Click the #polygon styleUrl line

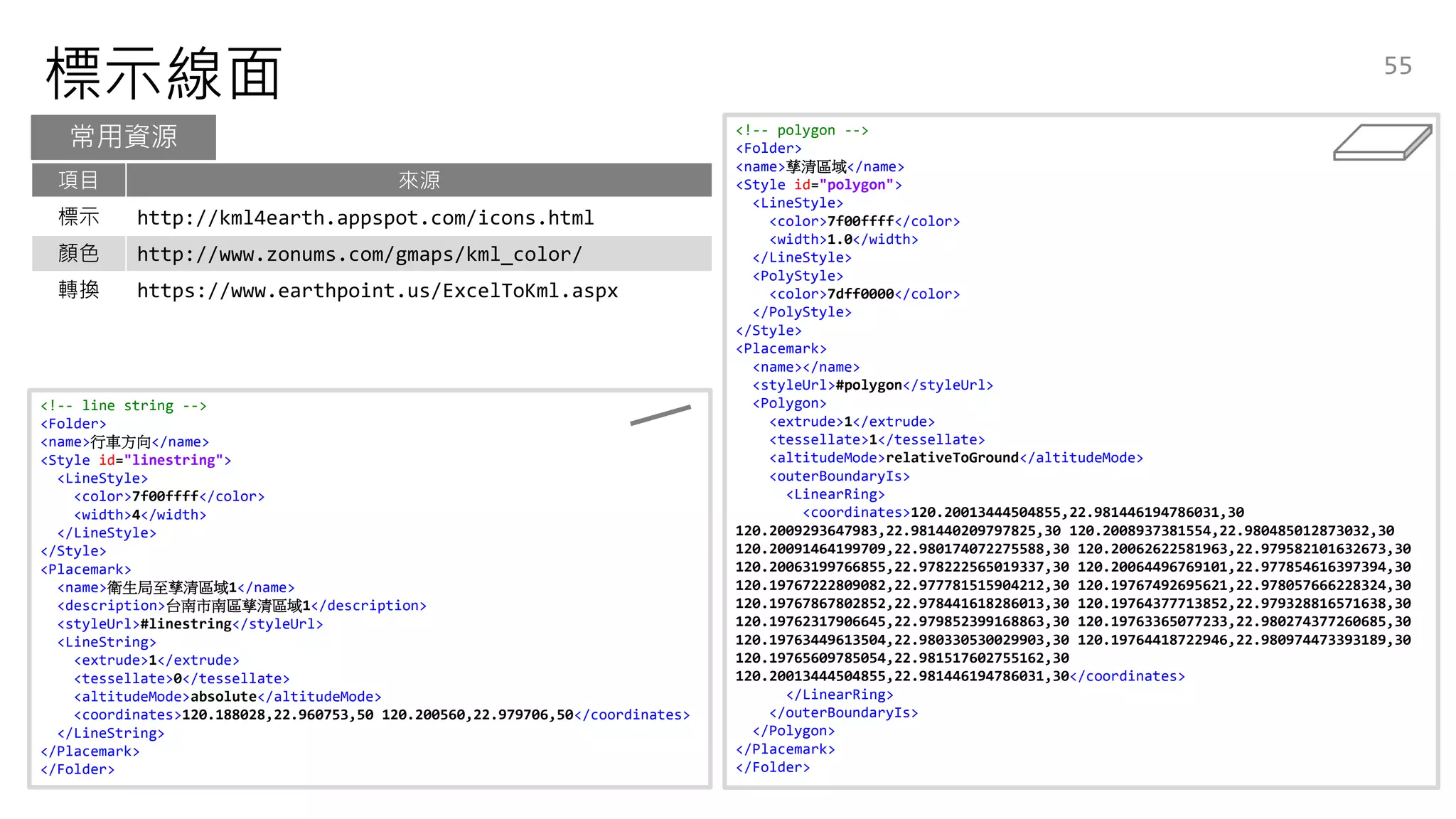click(872, 385)
